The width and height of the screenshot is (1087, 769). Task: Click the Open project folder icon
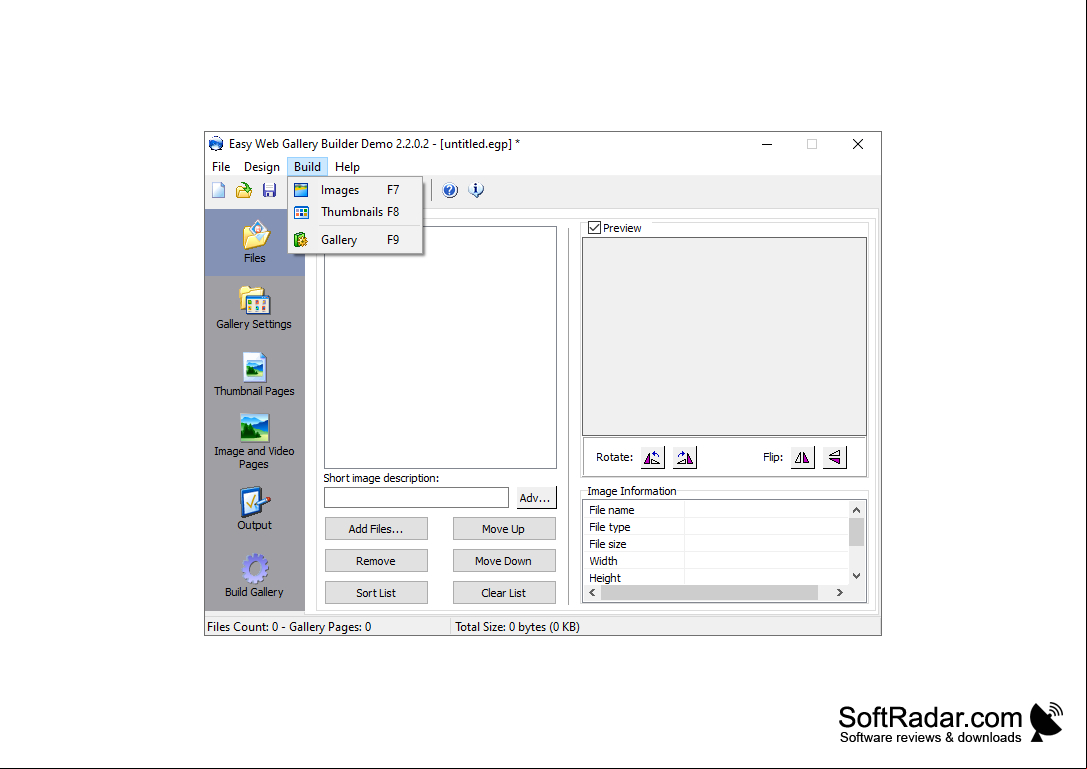(x=244, y=190)
